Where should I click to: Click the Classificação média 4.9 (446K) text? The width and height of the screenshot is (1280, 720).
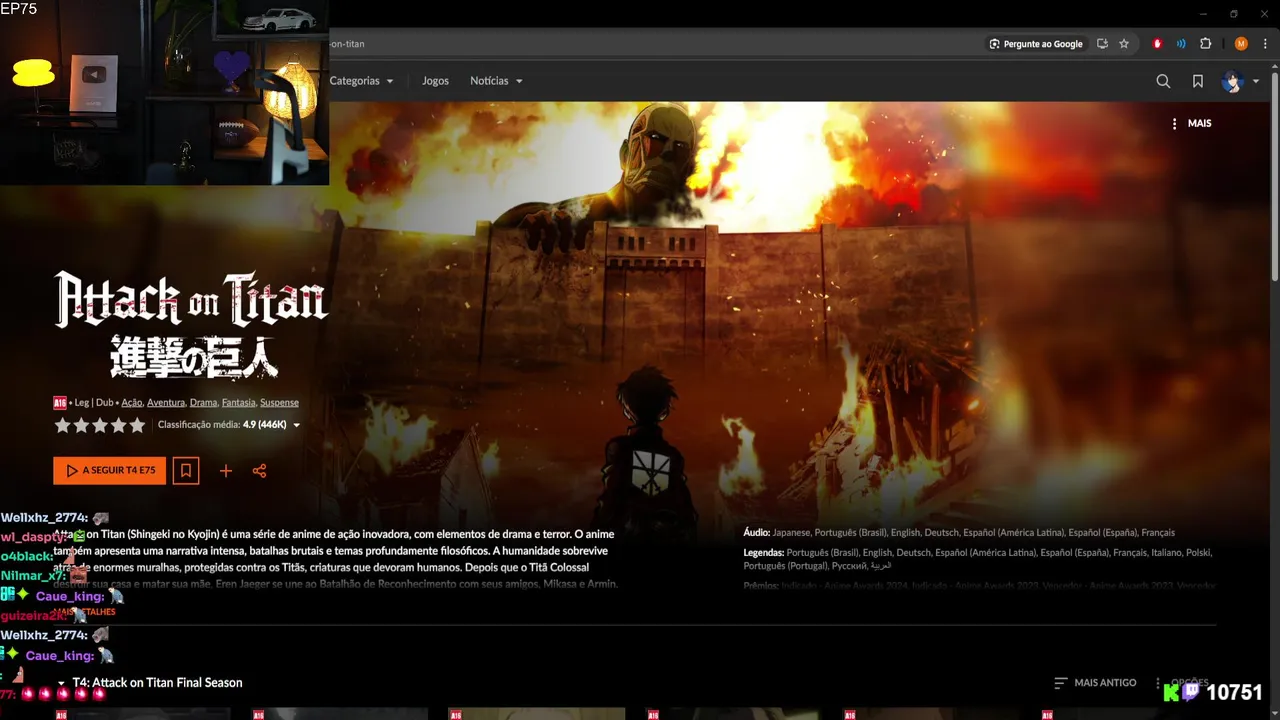click(x=222, y=425)
